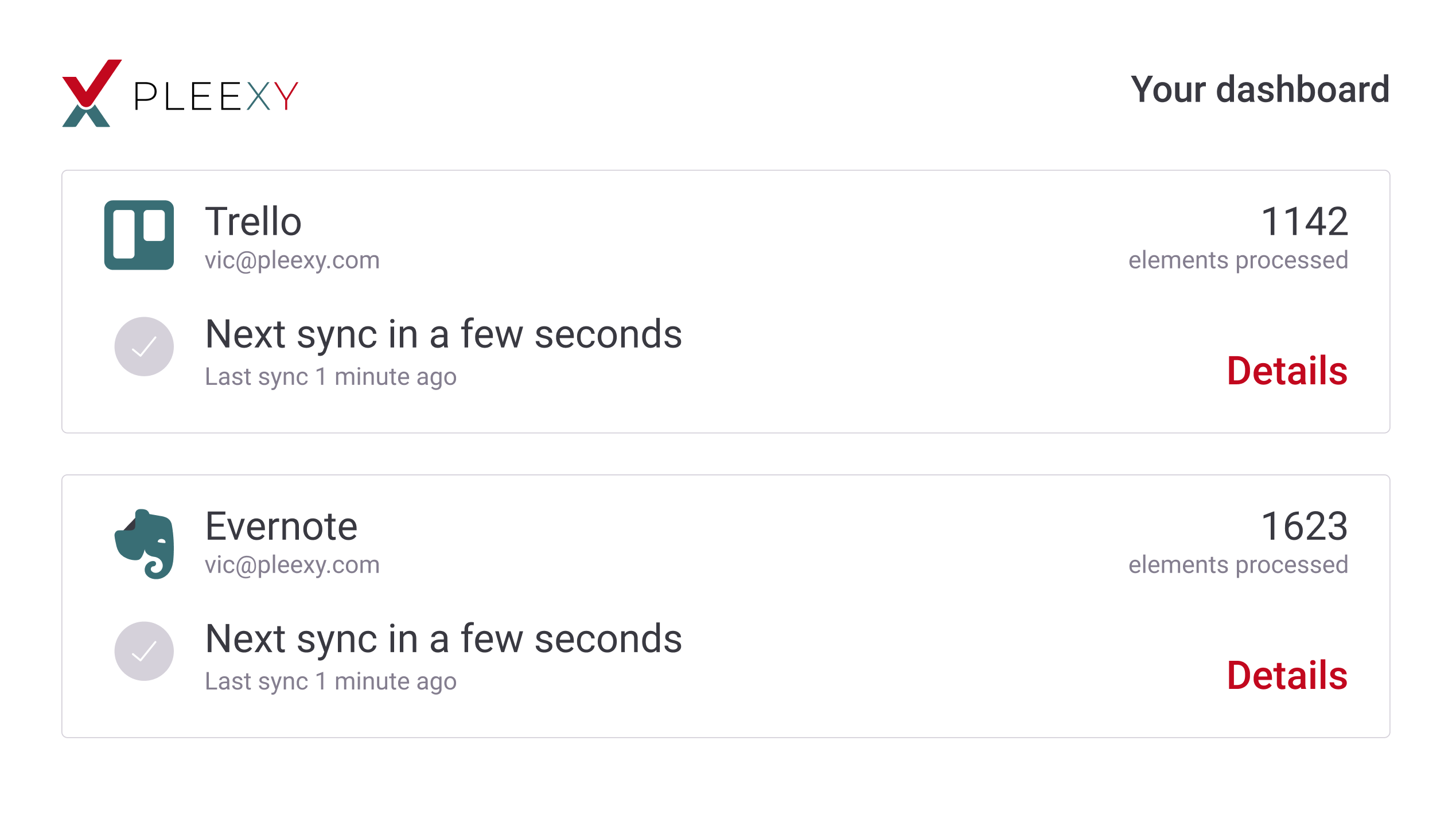The width and height of the screenshot is (1456, 826).
Task: Open Details for the Evernote connection
Action: tap(1287, 675)
